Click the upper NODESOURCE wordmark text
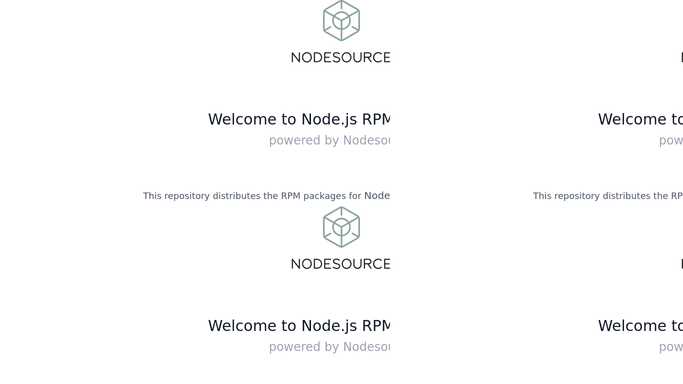Viewport: 683px width, 384px height. click(341, 57)
